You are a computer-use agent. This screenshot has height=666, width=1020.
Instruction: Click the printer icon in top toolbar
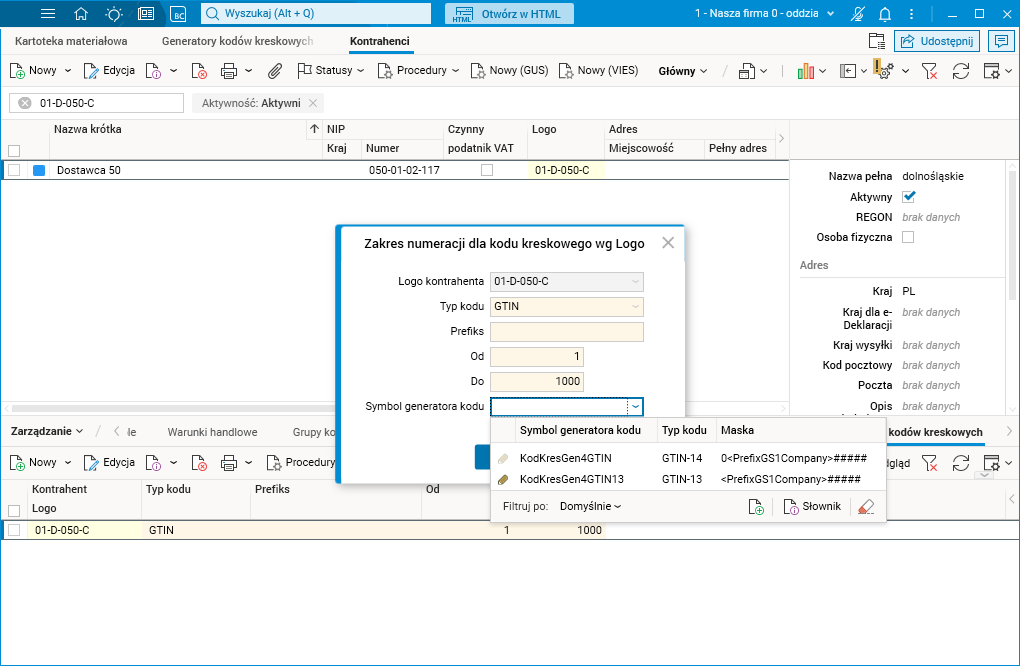coord(229,71)
